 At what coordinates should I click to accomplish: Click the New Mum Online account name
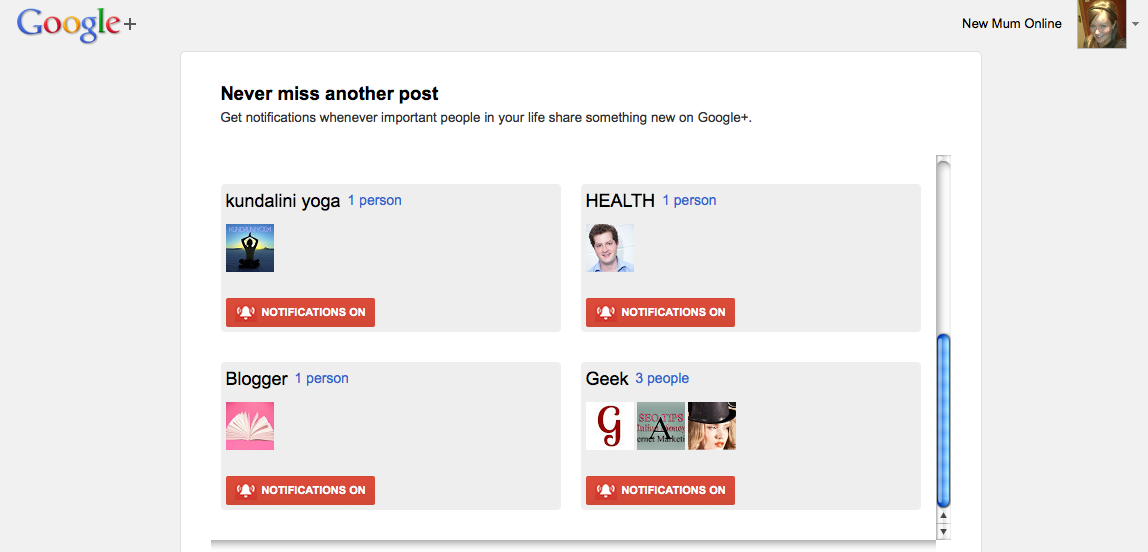pyautogui.click(x=1011, y=23)
